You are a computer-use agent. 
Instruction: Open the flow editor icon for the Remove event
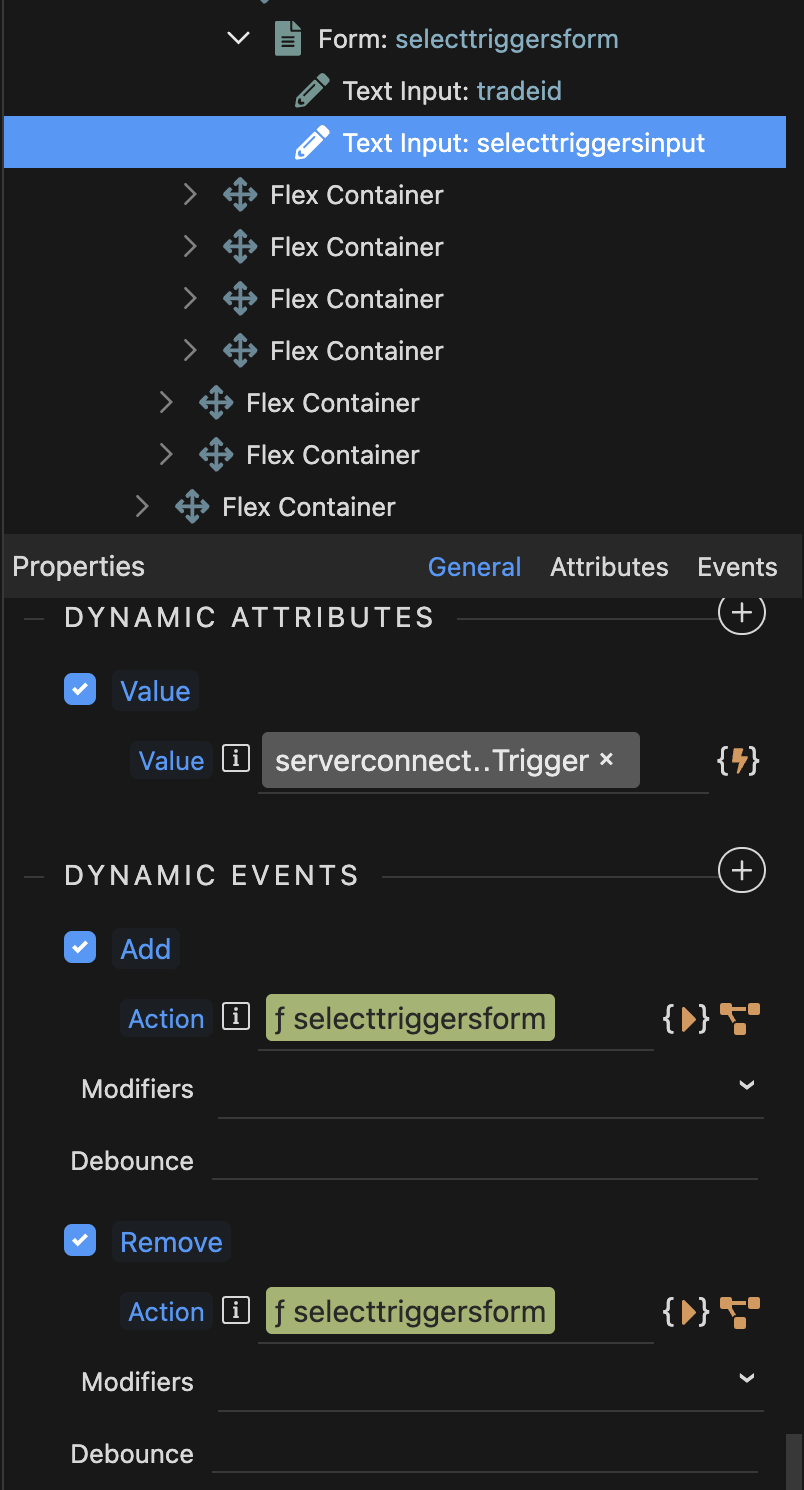click(x=740, y=1311)
